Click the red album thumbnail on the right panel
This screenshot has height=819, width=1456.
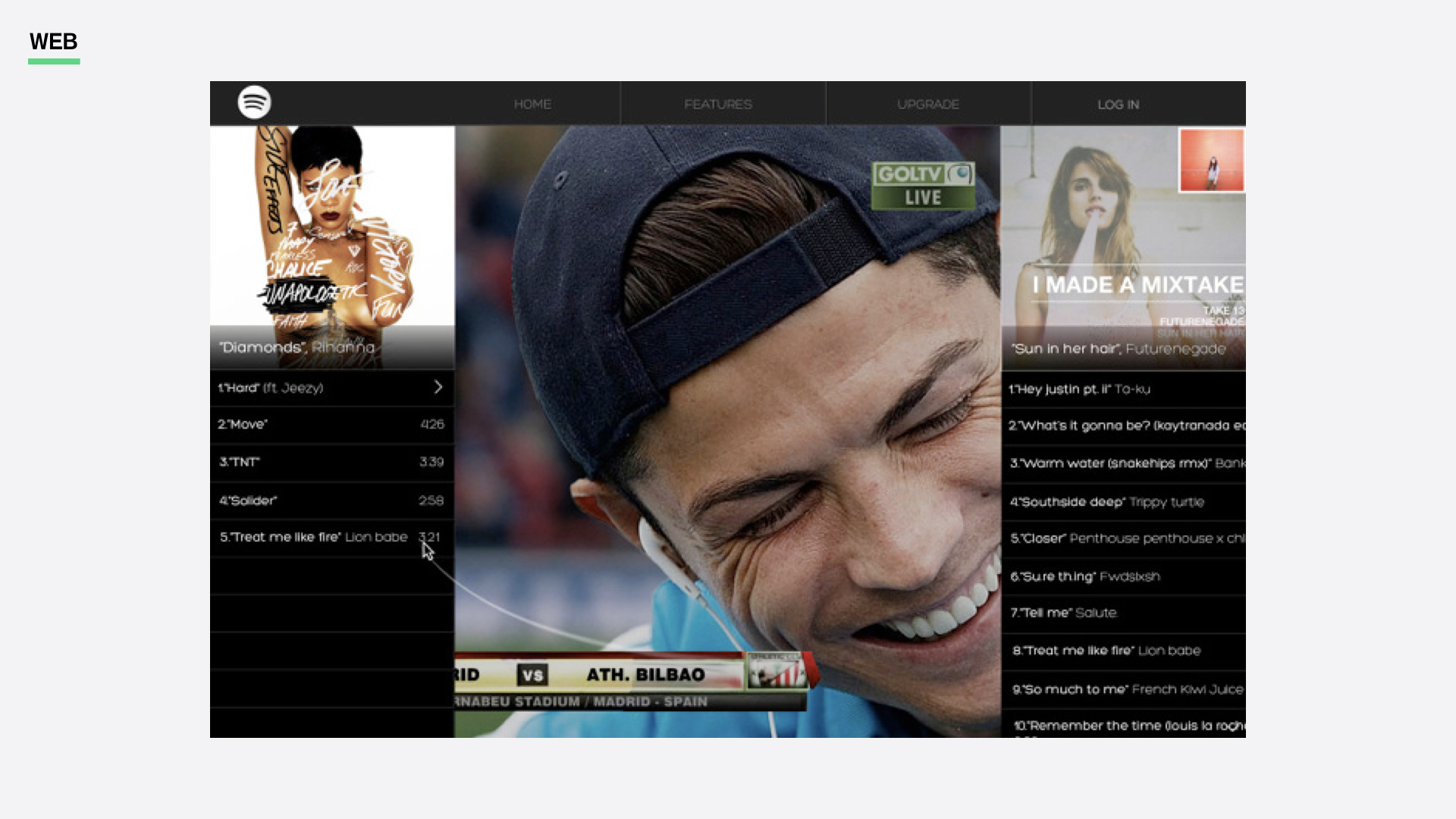[x=1212, y=160]
